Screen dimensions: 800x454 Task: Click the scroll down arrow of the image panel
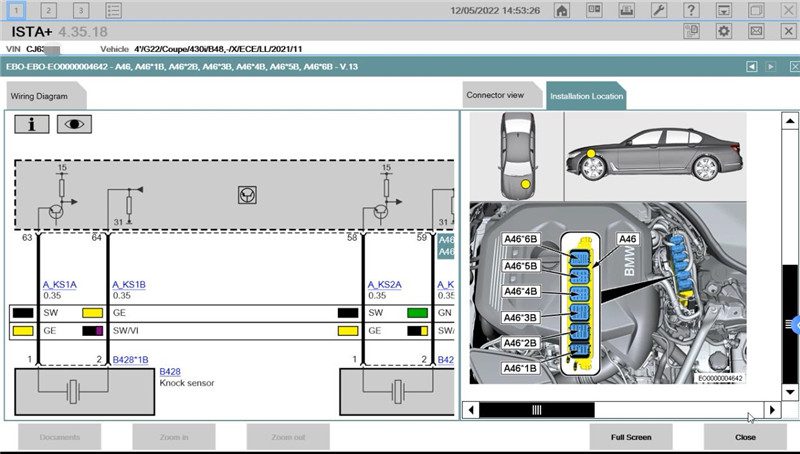pyautogui.click(x=790, y=392)
